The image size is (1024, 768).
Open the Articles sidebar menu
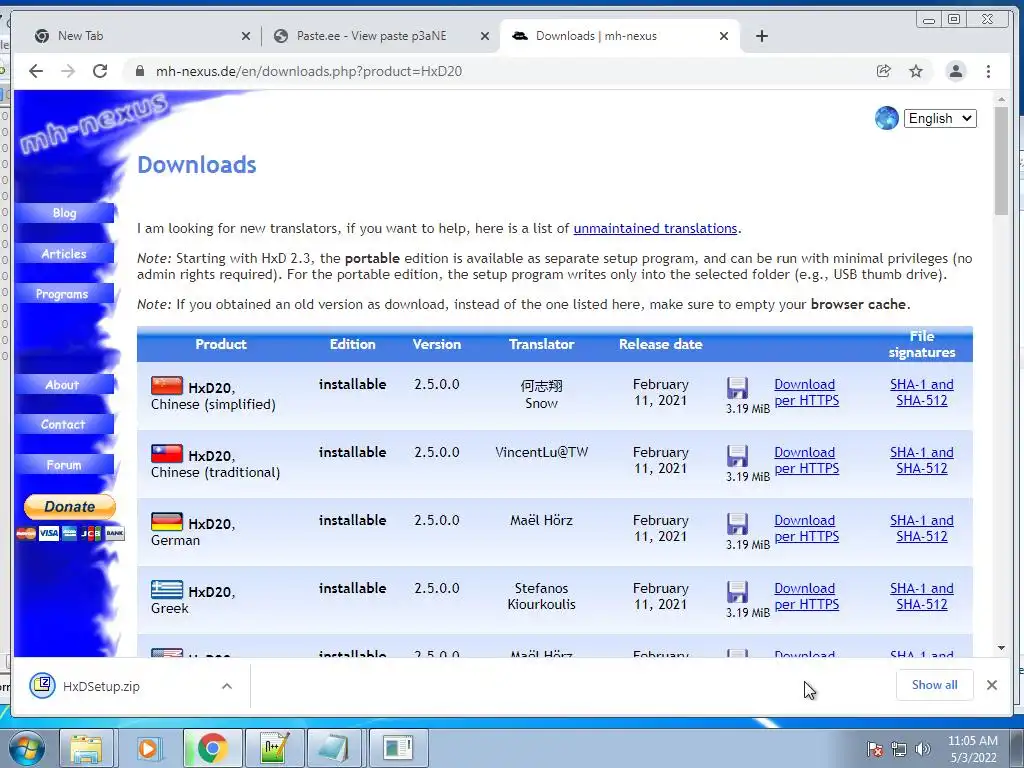click(64, 253)
